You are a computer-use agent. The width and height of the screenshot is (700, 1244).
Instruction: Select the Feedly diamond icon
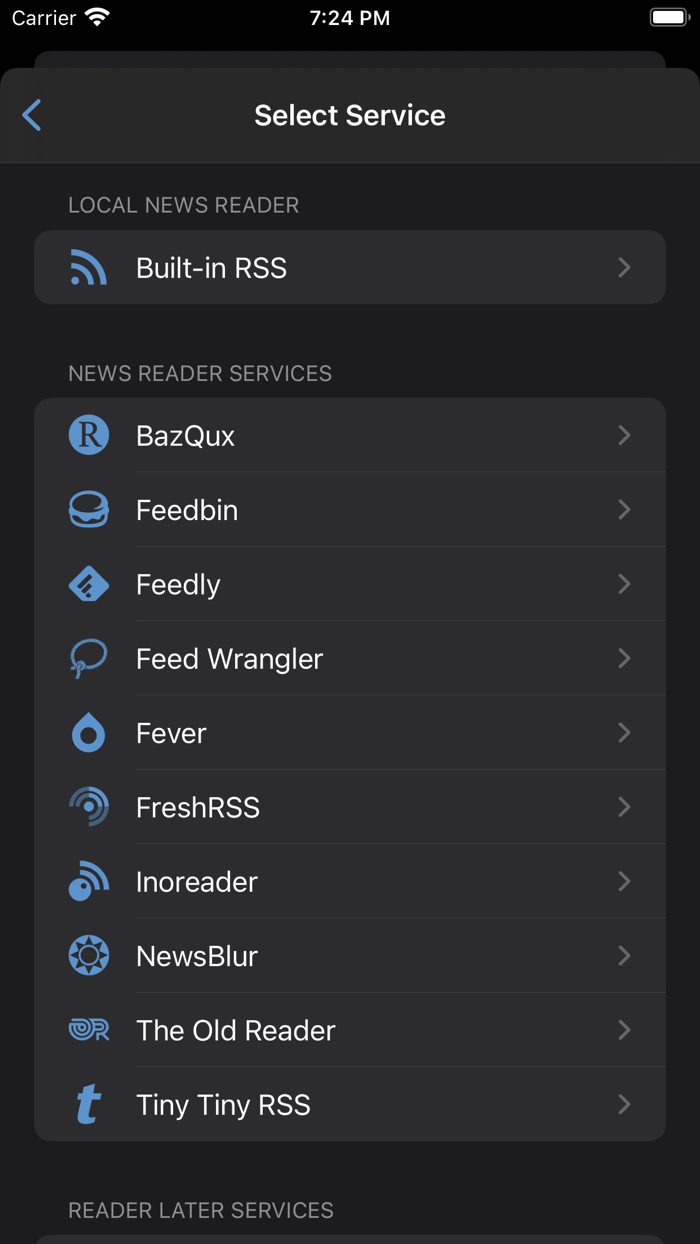pos(89,583)
